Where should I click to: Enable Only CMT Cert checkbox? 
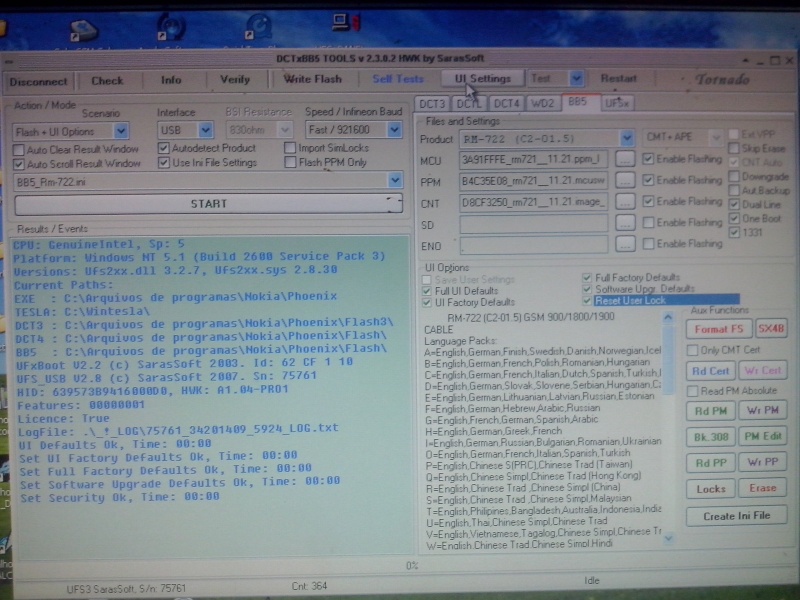coord(692,350)
